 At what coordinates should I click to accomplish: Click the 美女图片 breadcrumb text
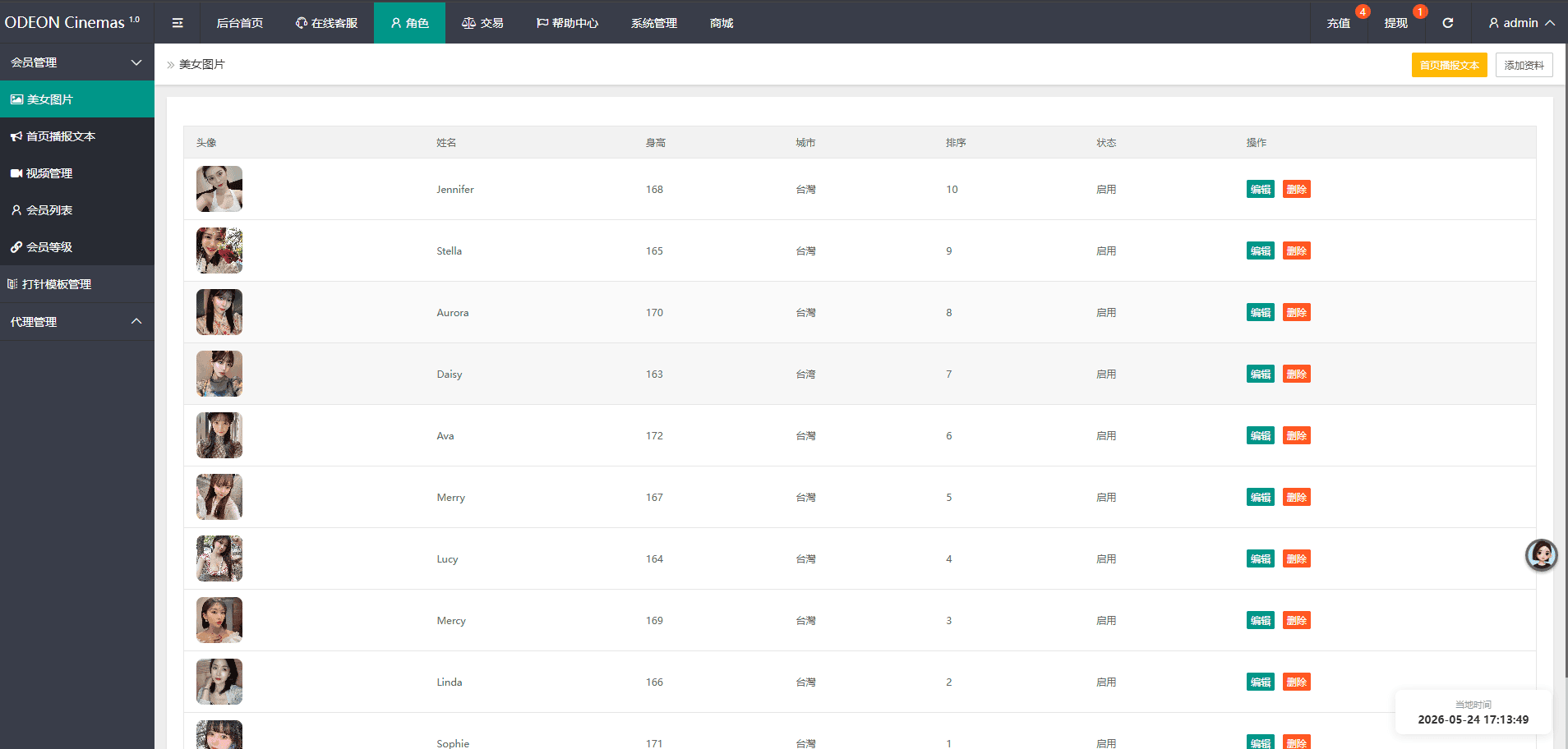pyautogui.click(x=202, y=64)
